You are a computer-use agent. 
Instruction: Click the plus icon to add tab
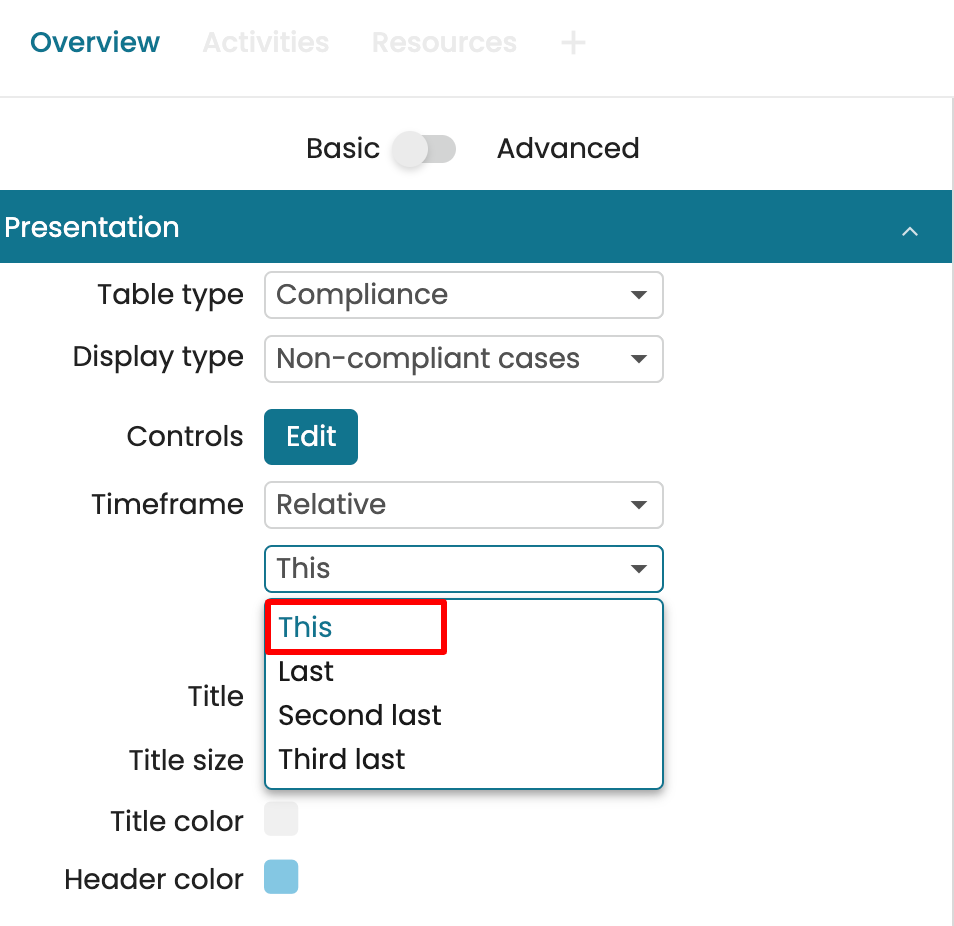(573, 43)
